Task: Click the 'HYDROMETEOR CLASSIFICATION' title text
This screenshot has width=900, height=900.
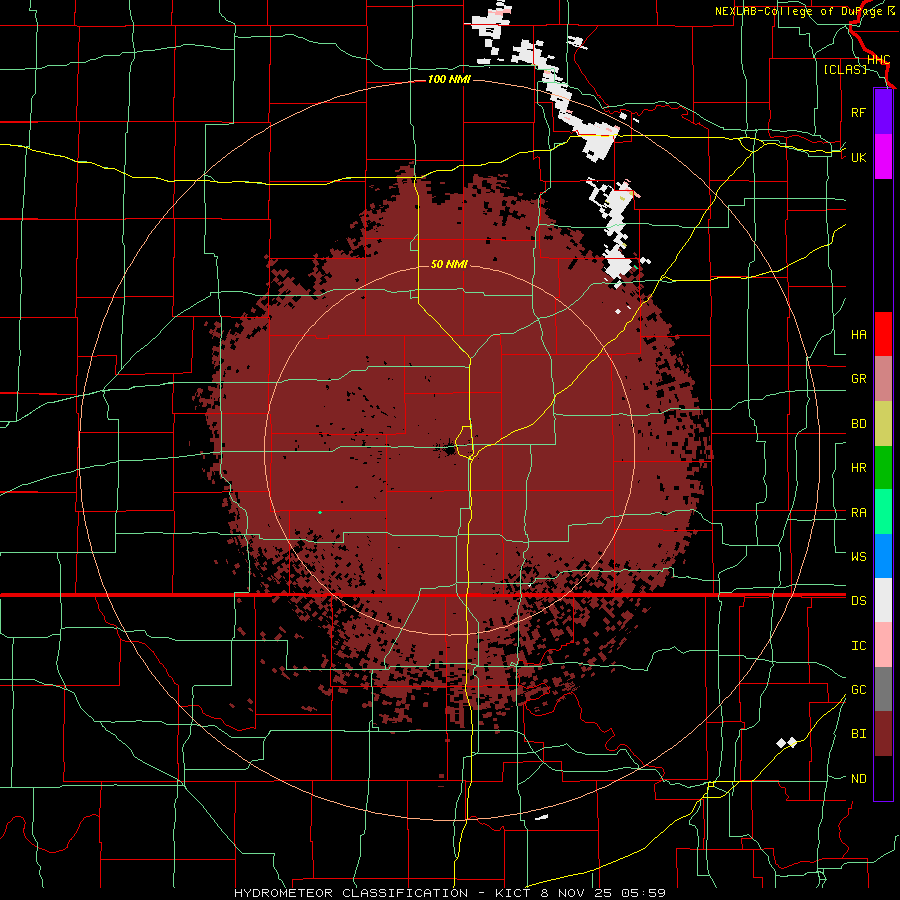Action: [351, 893]
